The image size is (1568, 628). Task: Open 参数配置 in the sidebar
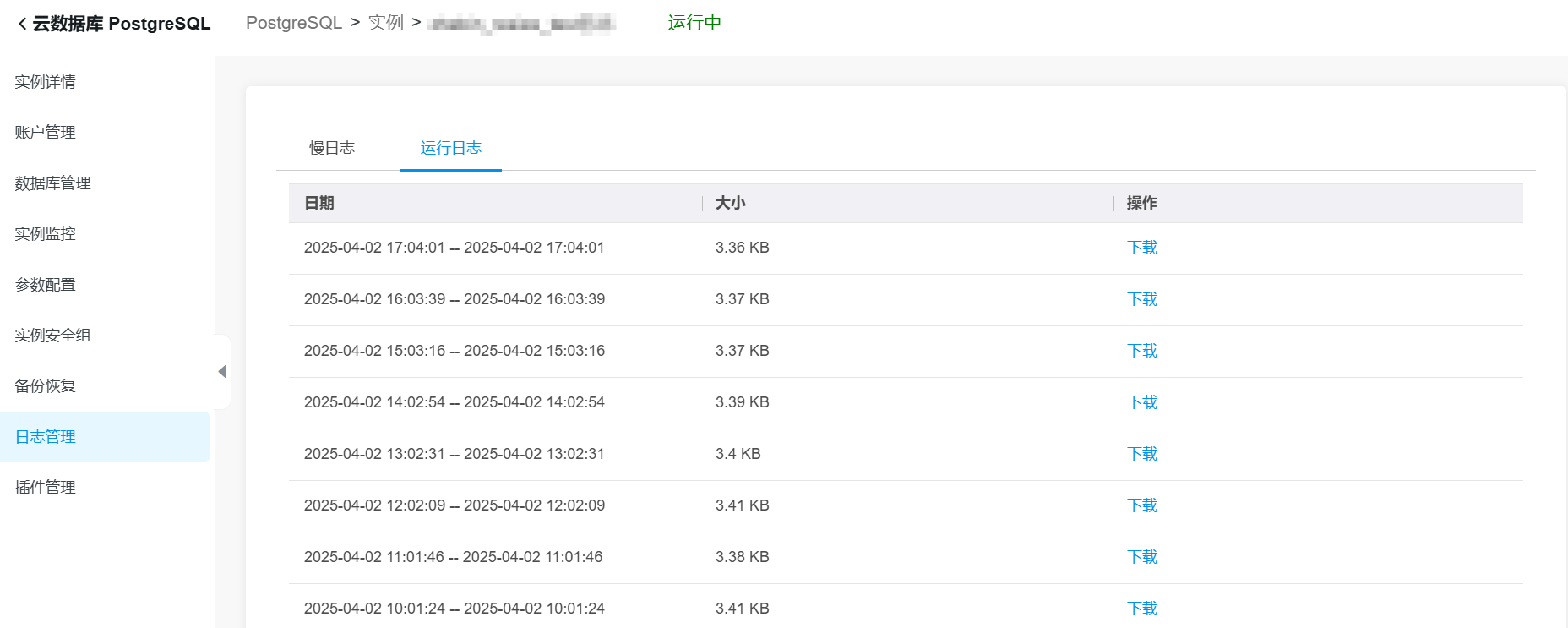tap(46, 285)
